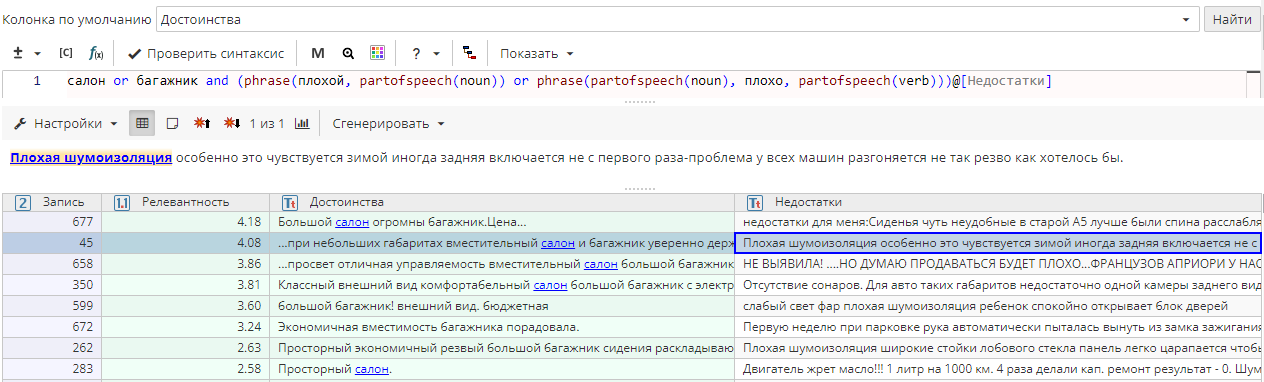This screenshot has height=382, width=1264.
Task: Click Достоинства cell Экономичная вместимость багажника порадовала
Action: click(x=503, y=327)
